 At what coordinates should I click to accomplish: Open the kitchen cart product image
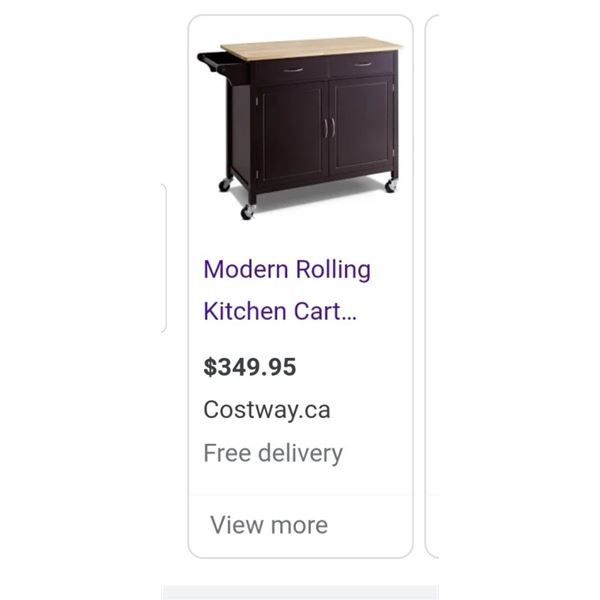pyautogui.click(x=300, y=128)
